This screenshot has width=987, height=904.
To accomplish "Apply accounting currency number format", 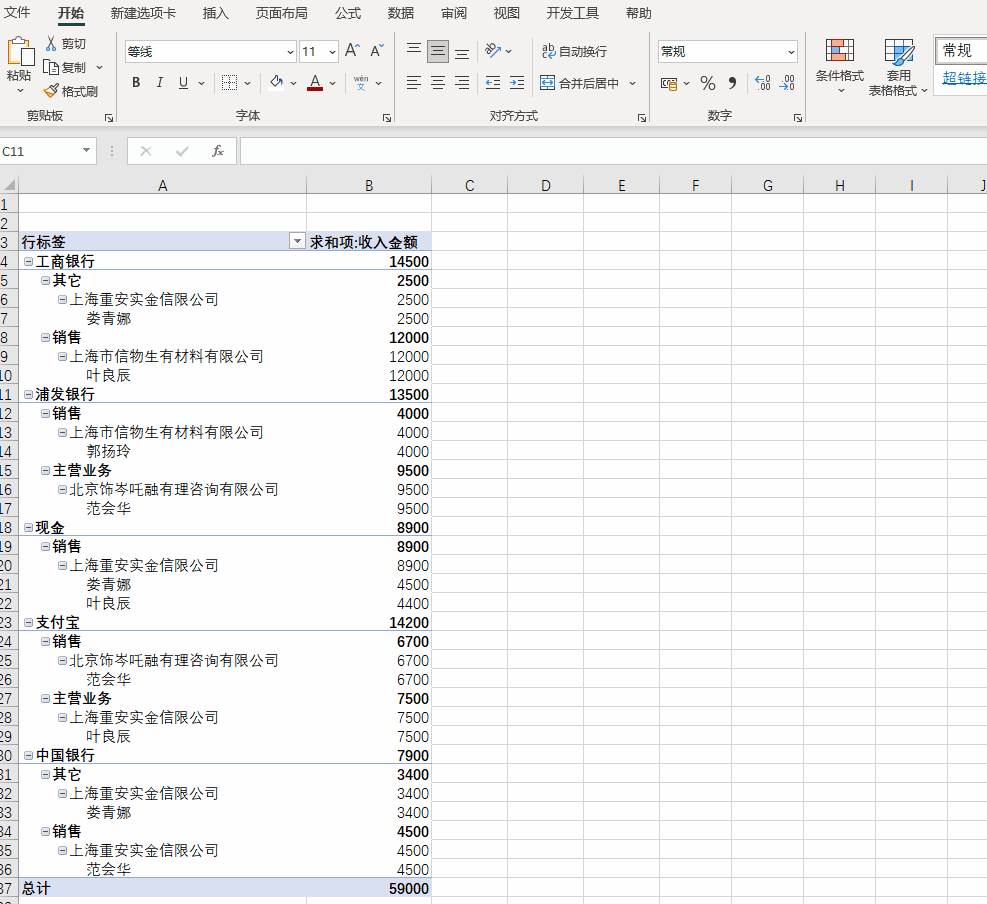I will click(668, 83).
